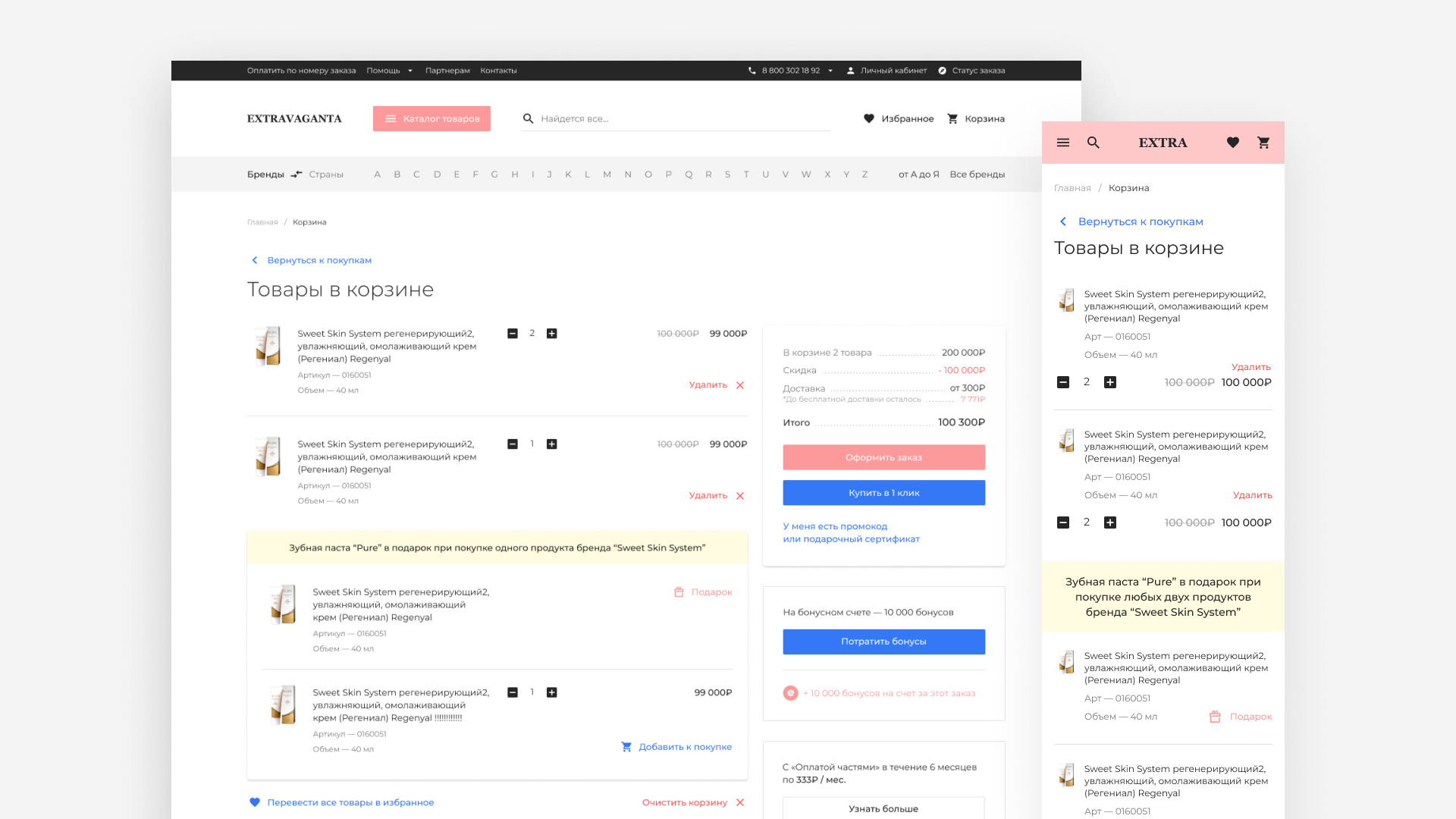1456x819 pixels.
Task: Click first mobile cart product thumbnail
Action: (x=1067, y=300)
